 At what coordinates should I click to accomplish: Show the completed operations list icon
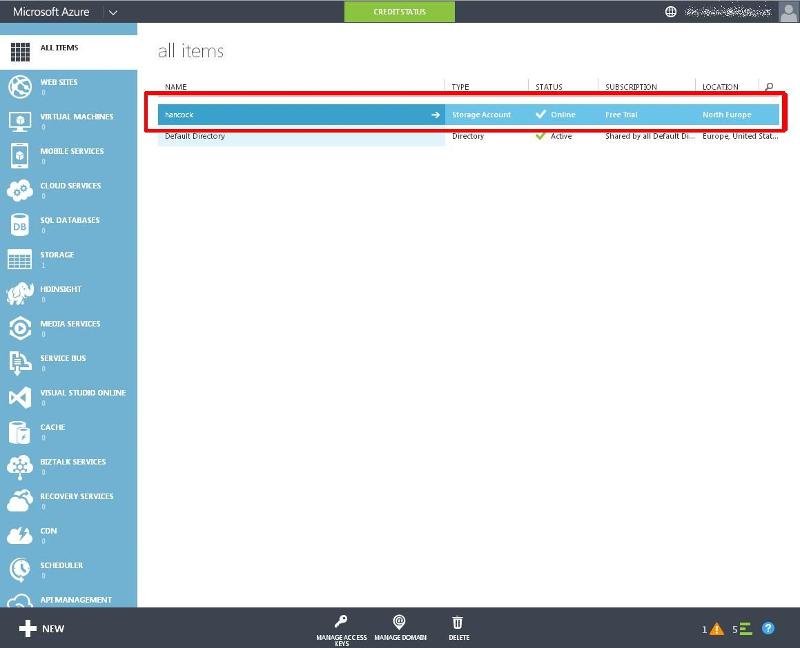[x=746, y=629]
